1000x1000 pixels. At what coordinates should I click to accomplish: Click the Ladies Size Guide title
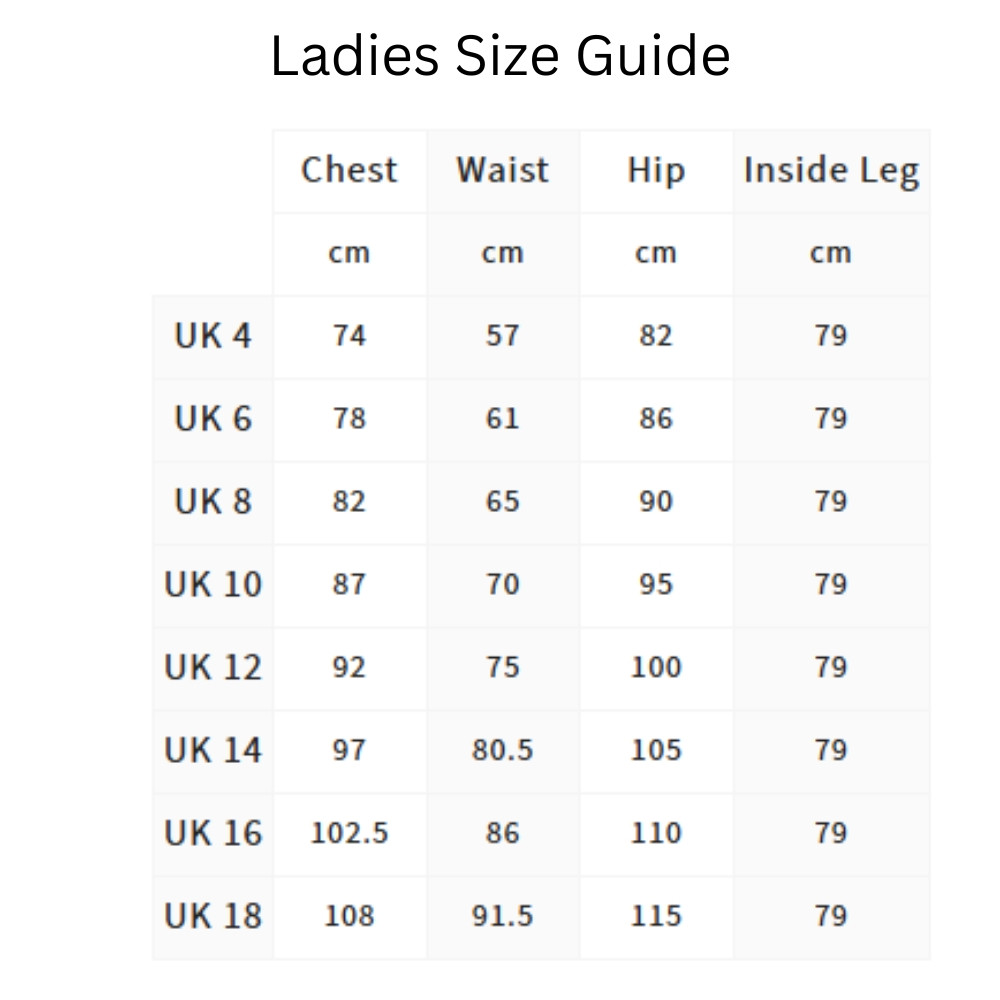500,56
